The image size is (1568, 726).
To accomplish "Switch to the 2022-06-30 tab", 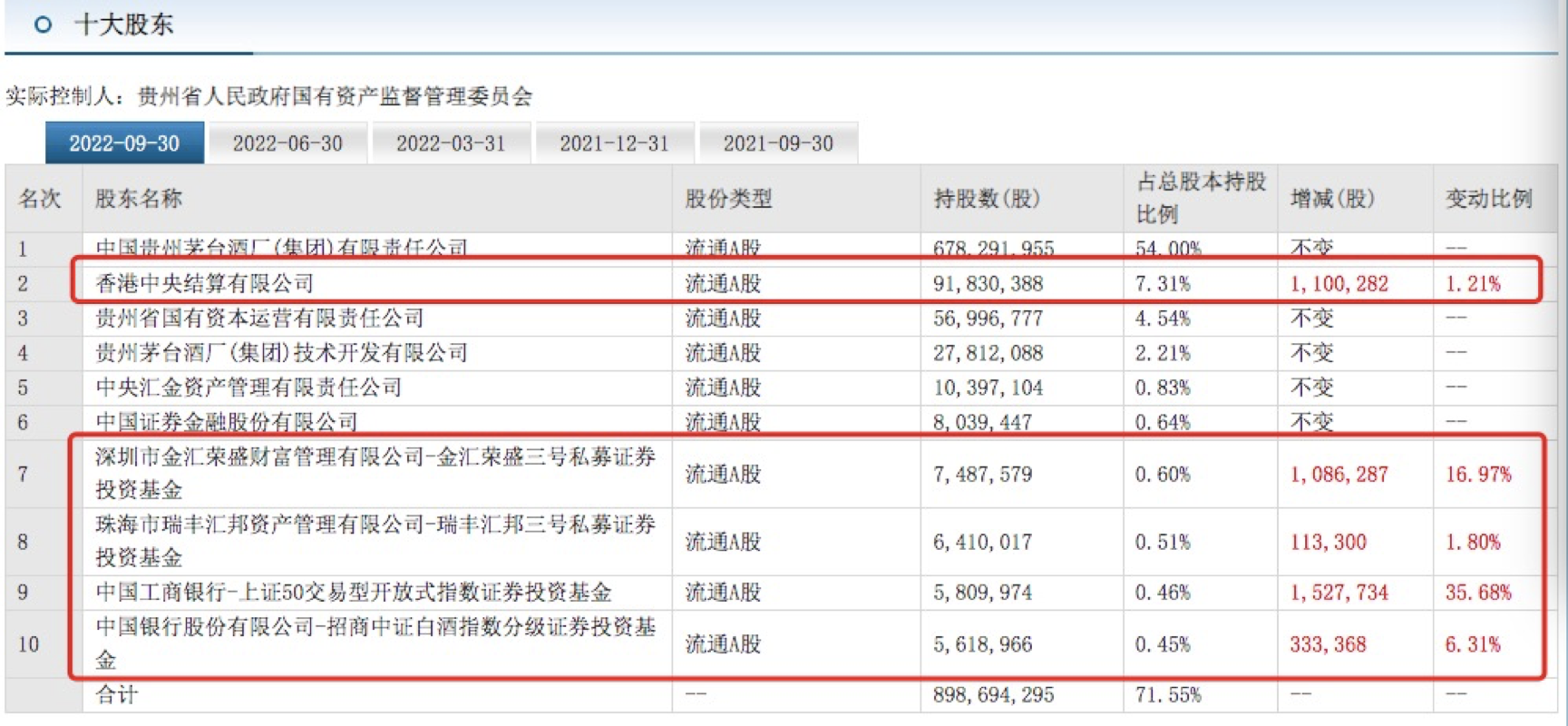I will click(287, 143).
